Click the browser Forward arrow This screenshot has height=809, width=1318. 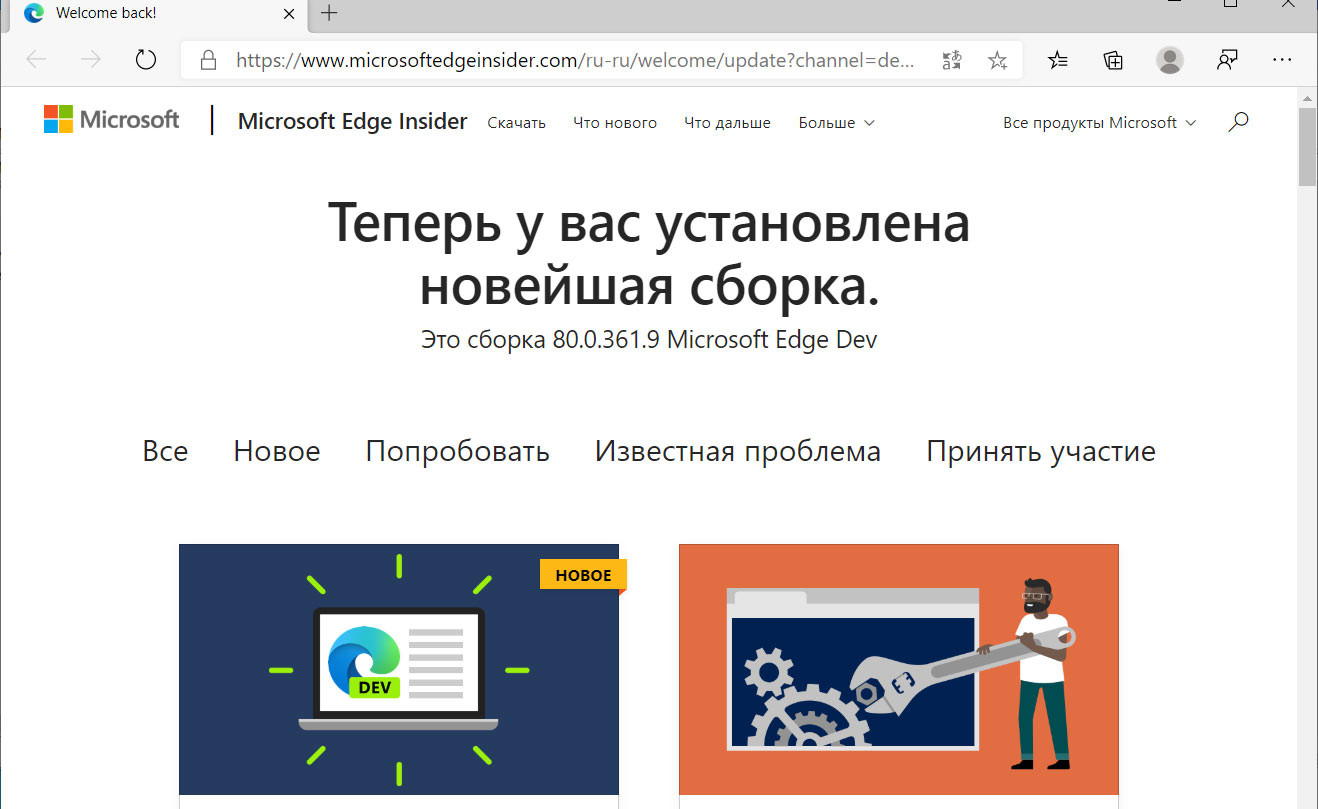(x=91, y=60)
